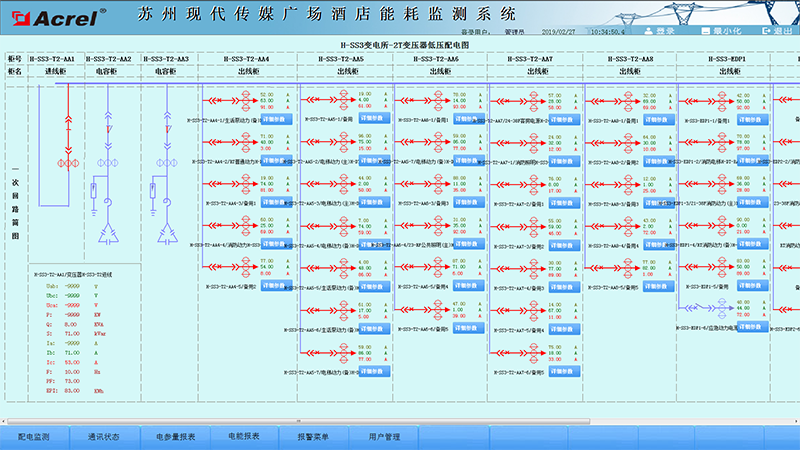Select the feeder transformer symbol of AA8-5/备用5
The height and width of the screenshot is (450, 800).
click(629, 267)
